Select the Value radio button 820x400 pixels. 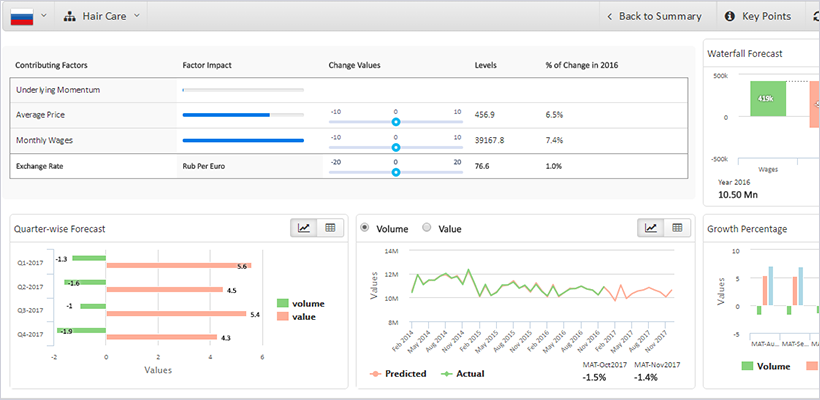pos(427,228)
